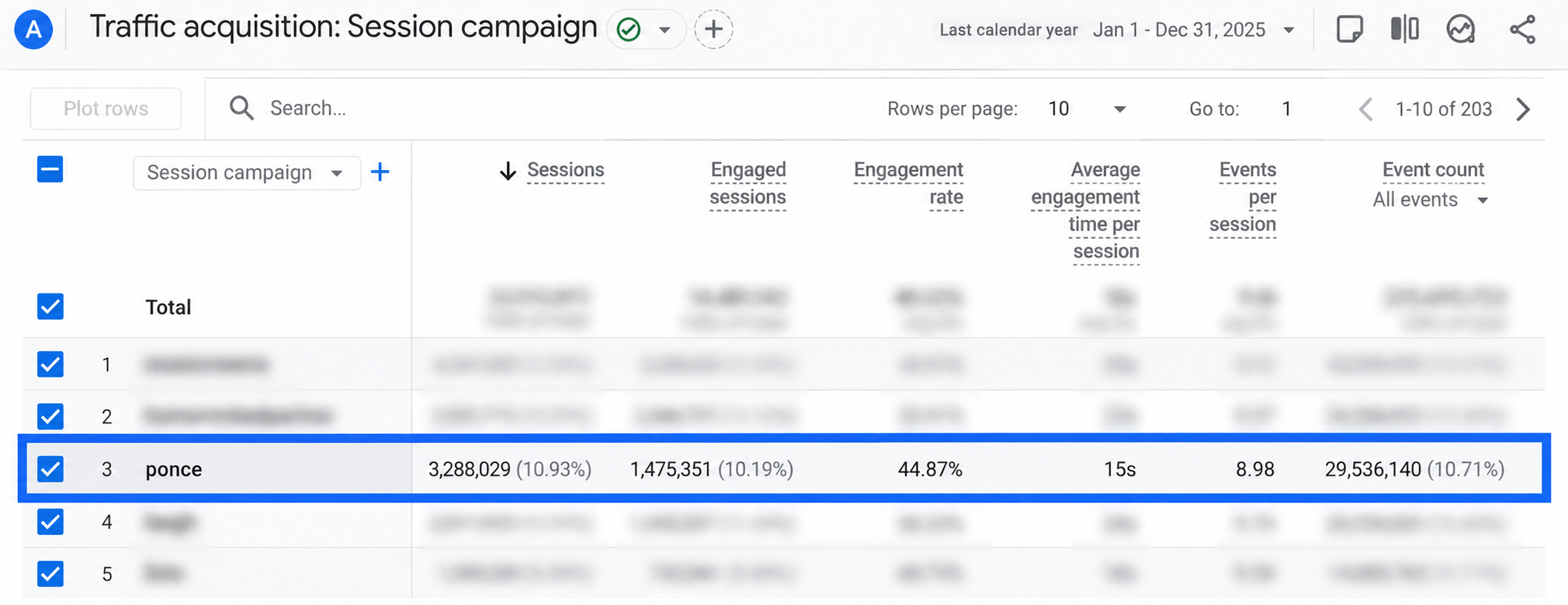This screenshot has width=1568, height=605.
Task: Click the Plot rows button
Action: pyautogui.click(x=106, y=109)
